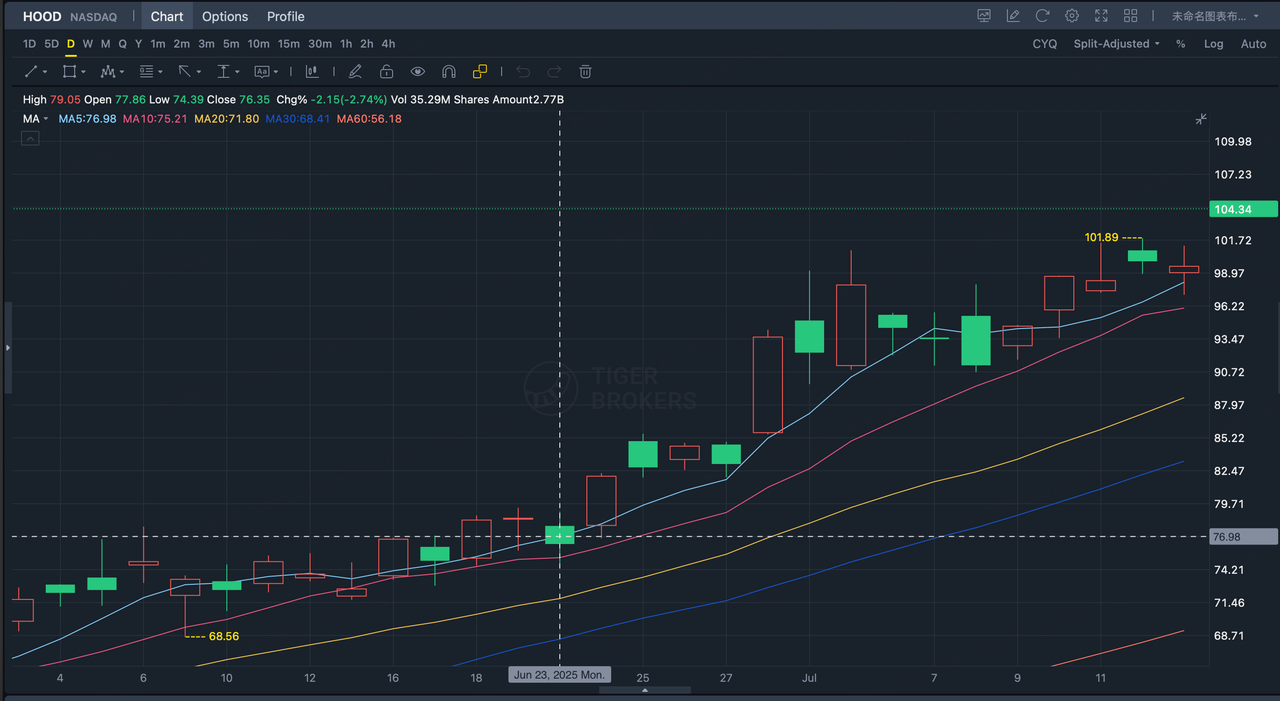Click the 101.89 high price marker
Viewport: 1280px width, 701px height.
coord(1101,238)
